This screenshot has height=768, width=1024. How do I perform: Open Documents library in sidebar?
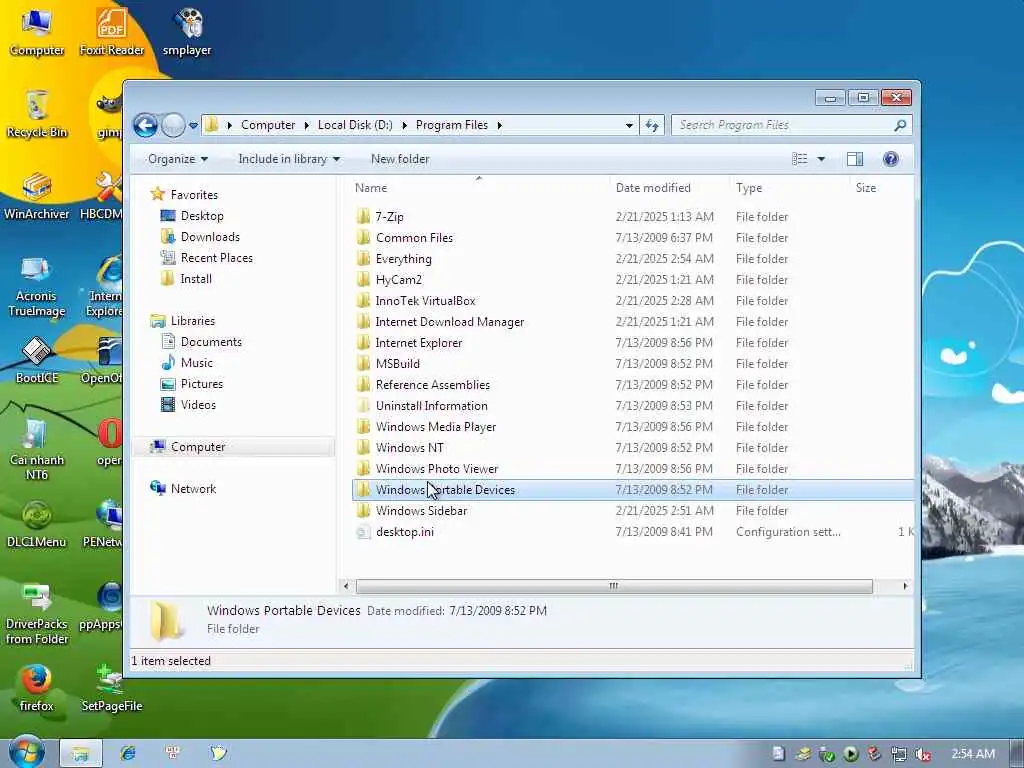click(210, 342)
